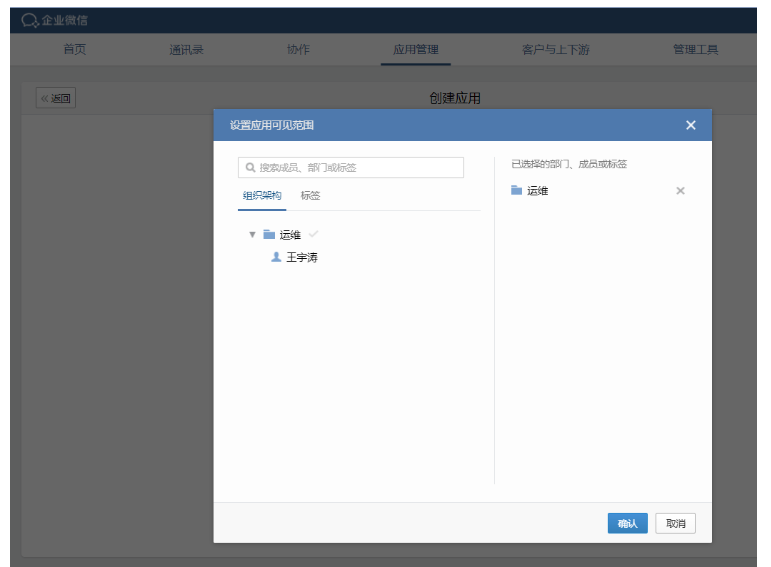The height and width of the screenshot is (567, 771).
Task: Remove 运维 from the selected list
Action: [680, 190]
